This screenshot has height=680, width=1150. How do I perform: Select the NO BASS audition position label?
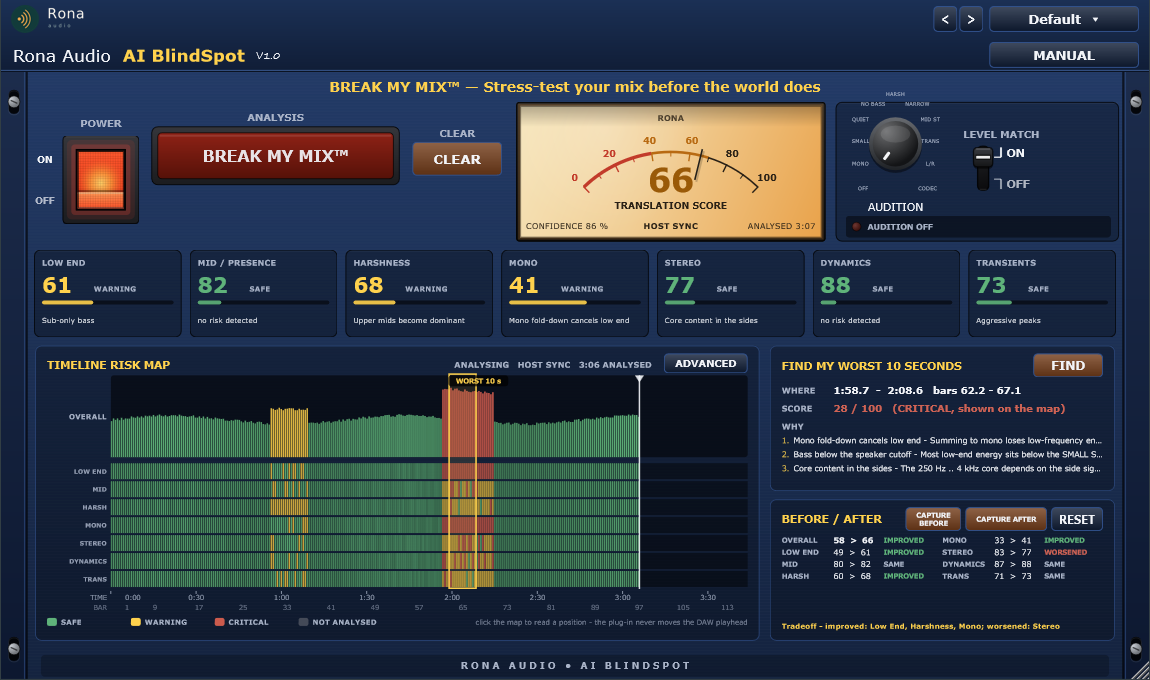coord(873,104)
